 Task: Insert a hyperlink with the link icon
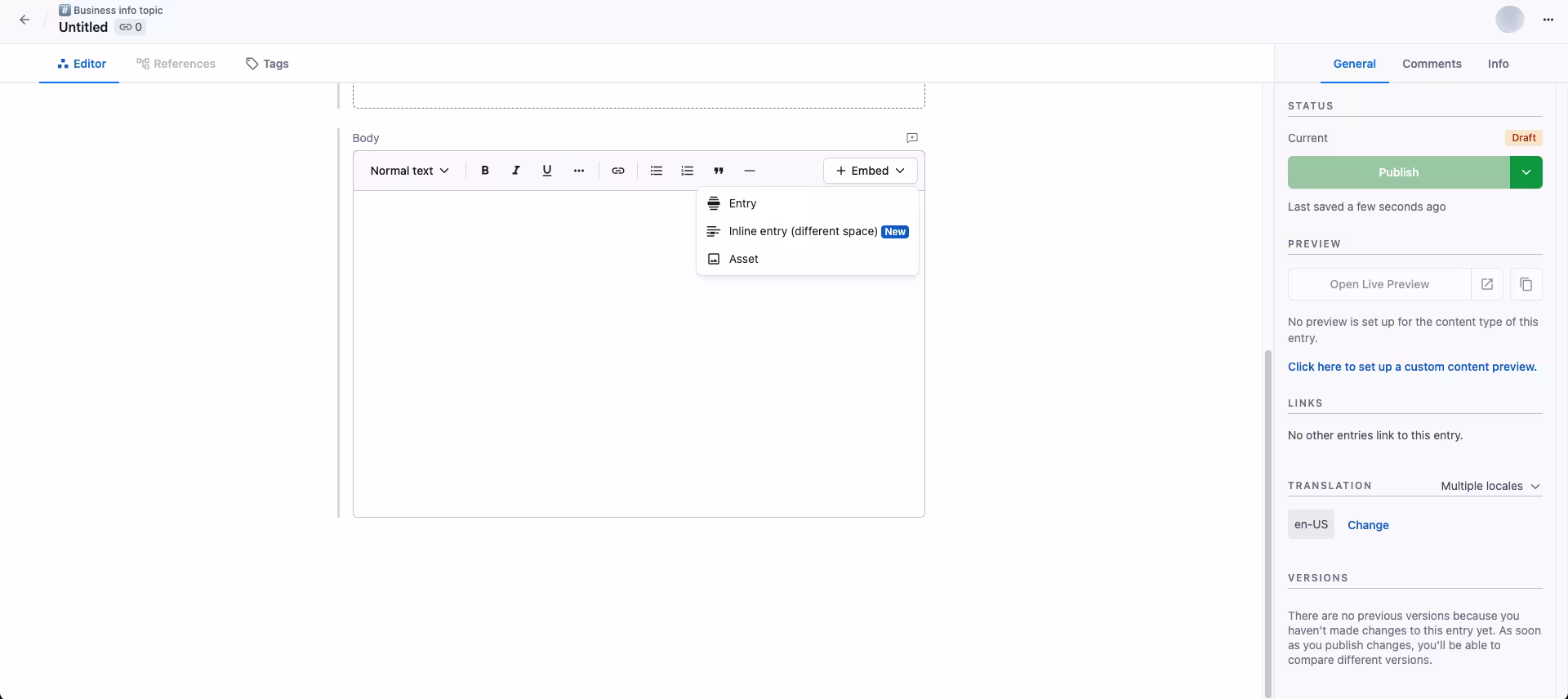point(618,171)
